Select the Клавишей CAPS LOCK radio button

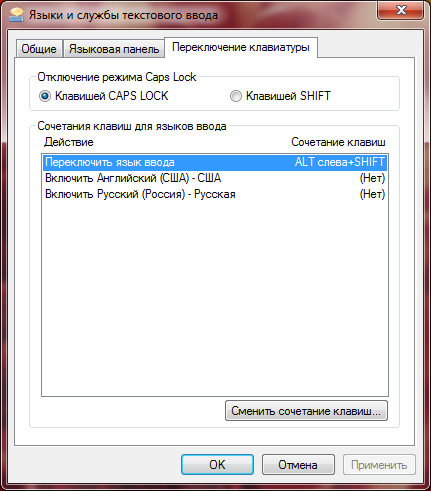pyautogui.click(x=45, y=96)
